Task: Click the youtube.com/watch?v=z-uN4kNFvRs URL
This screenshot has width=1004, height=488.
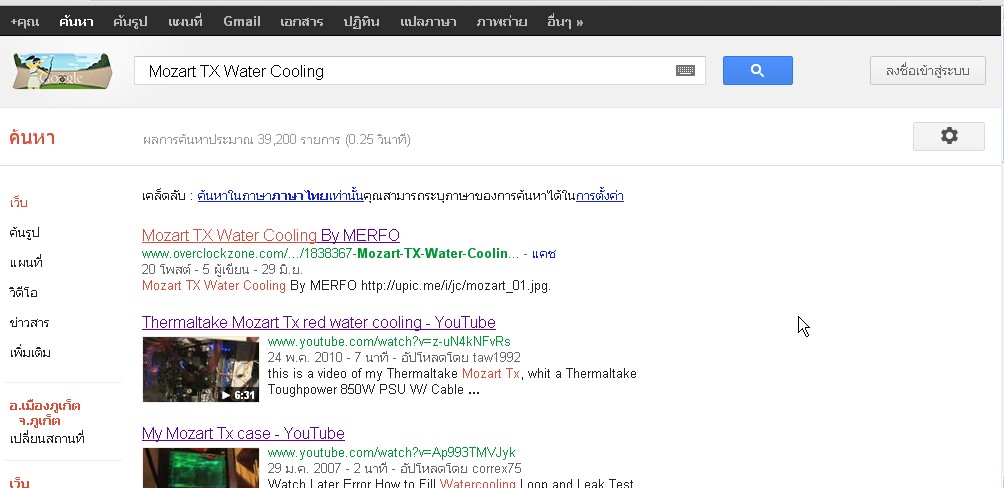Action: tap(389, 341)
